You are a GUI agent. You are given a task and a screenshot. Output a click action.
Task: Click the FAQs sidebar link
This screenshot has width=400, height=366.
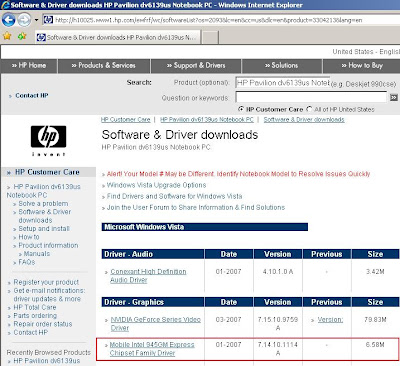tap(27, 262)
